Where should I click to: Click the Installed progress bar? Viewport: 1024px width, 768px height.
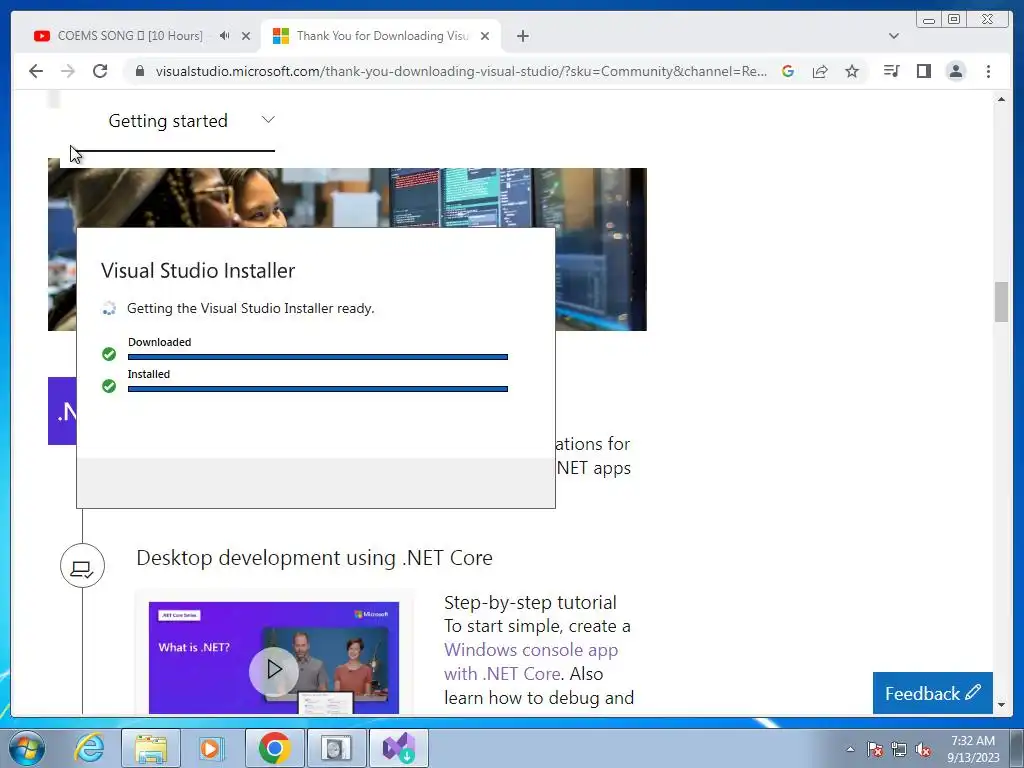(317, 389)
